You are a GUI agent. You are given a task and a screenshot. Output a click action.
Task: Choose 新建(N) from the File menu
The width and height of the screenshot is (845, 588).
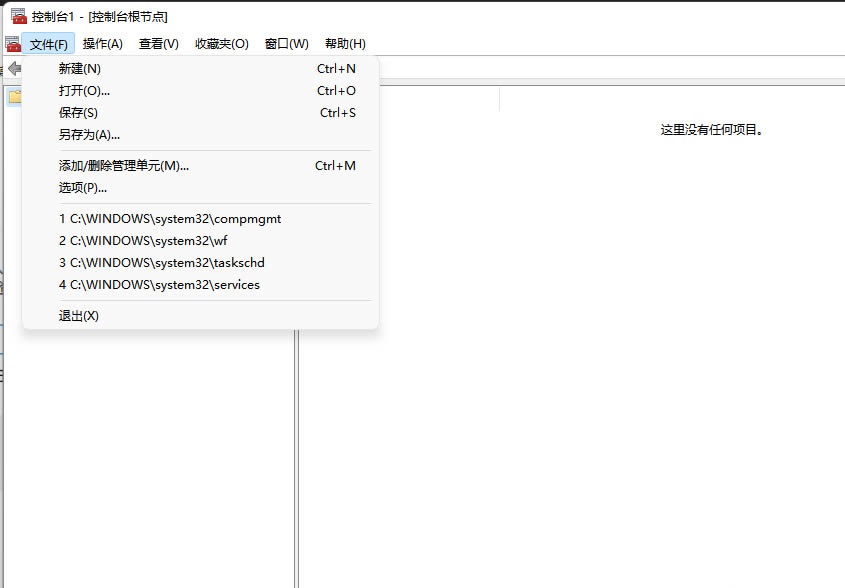[x=80, y=69]
